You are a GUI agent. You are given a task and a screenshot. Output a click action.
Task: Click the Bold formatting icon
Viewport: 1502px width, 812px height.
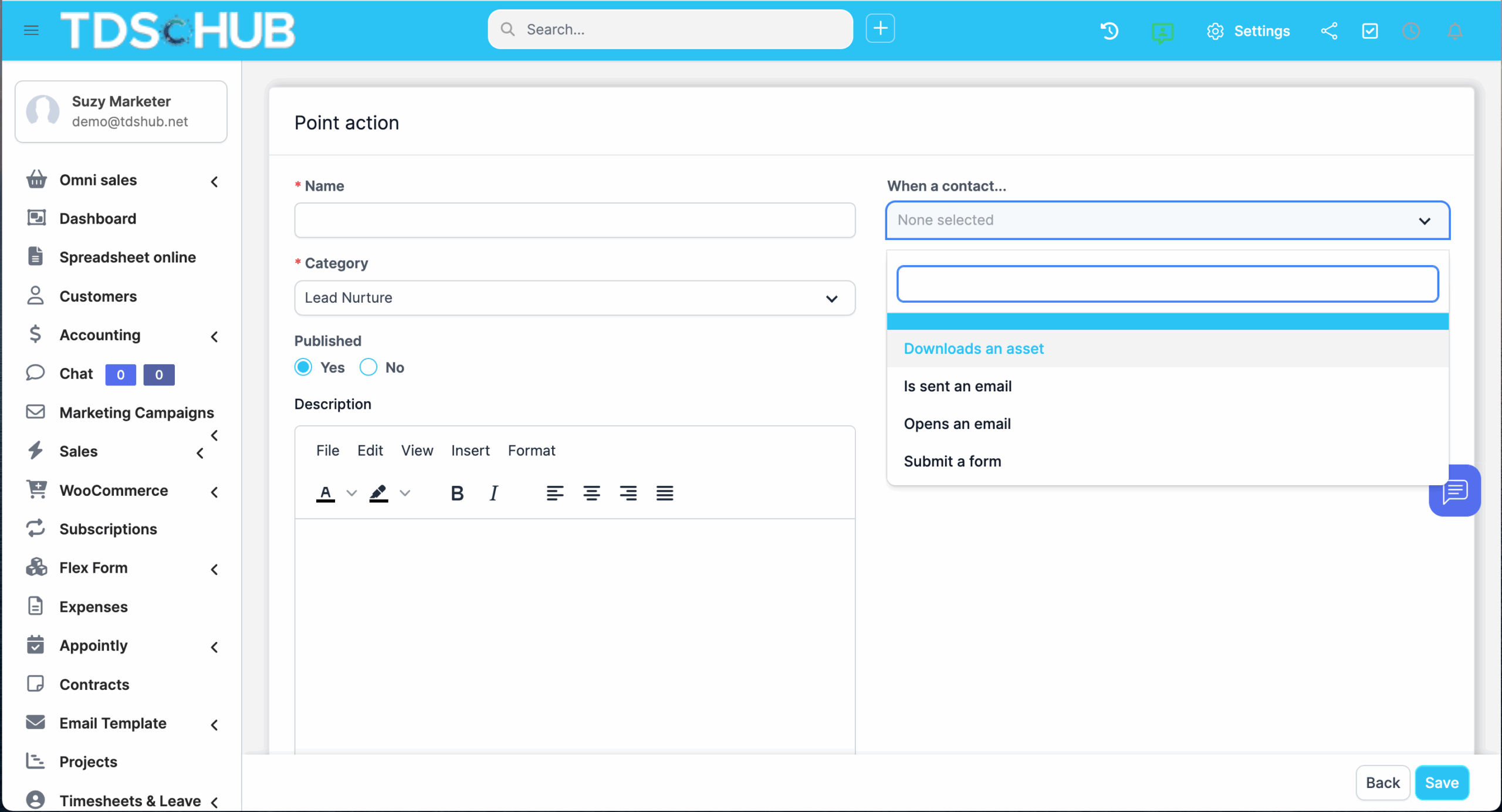tap(457, 493)
